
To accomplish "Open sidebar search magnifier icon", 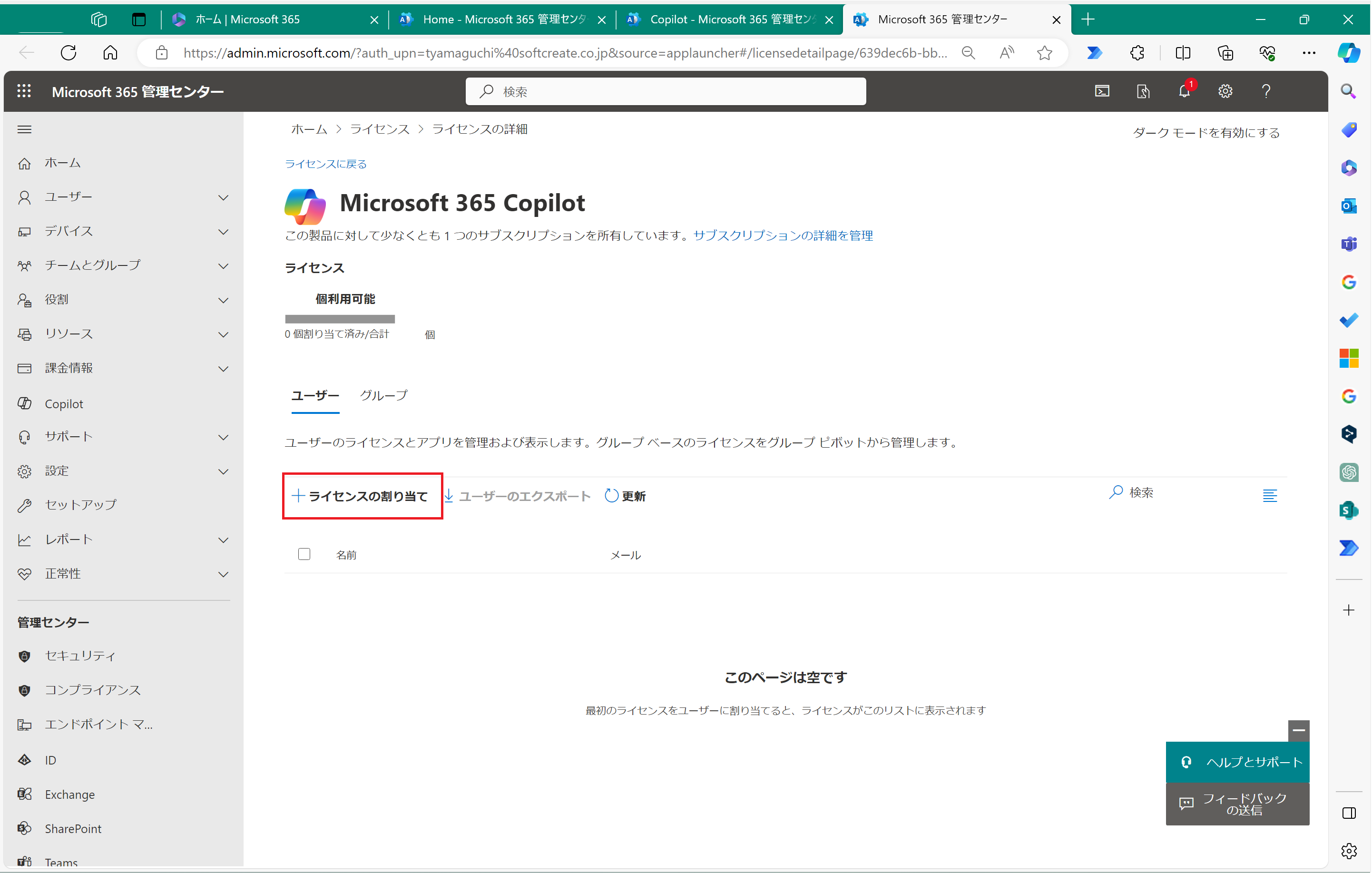I will (x=1349, y=91).
